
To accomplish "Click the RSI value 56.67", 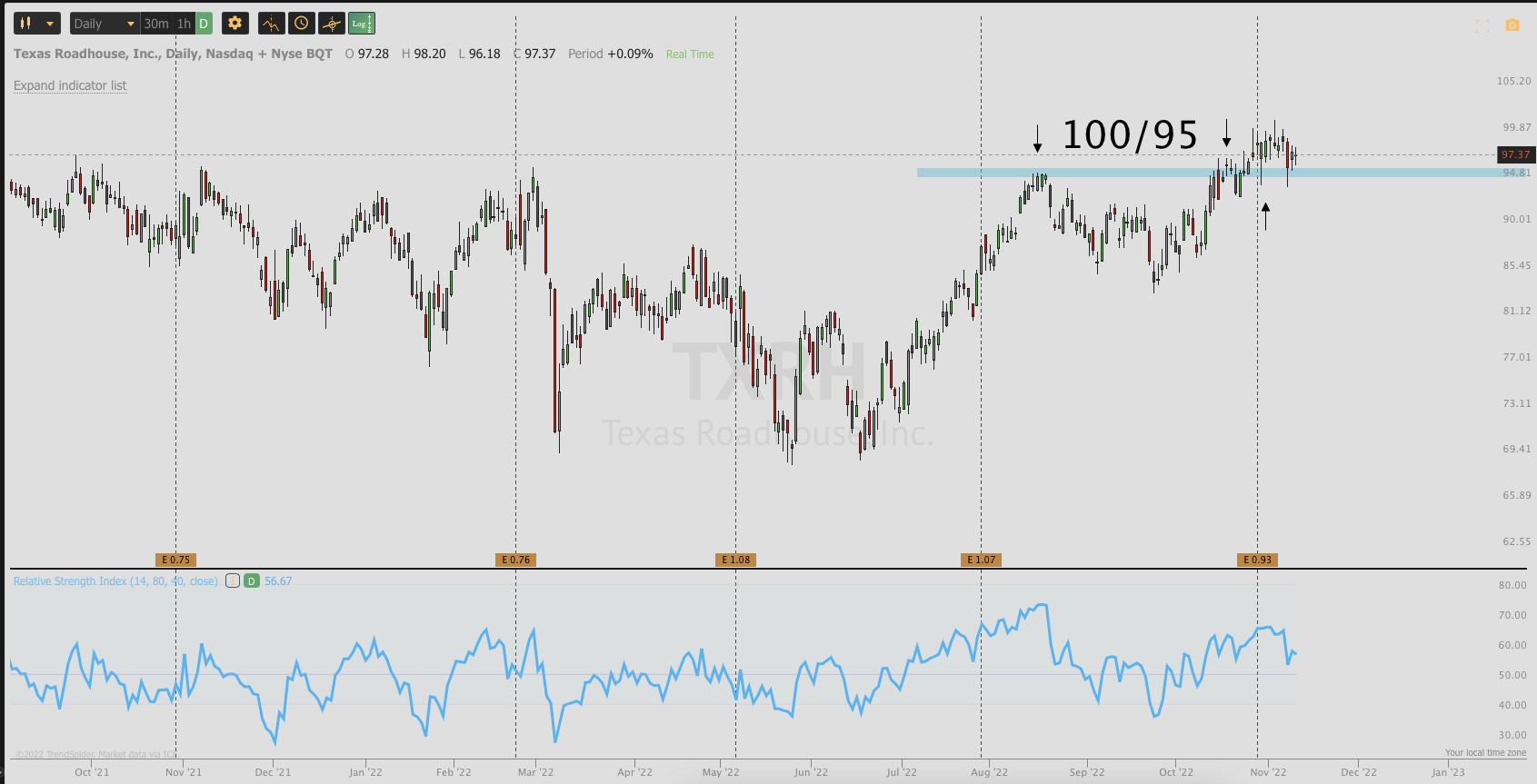I will (x=278, y=581).
